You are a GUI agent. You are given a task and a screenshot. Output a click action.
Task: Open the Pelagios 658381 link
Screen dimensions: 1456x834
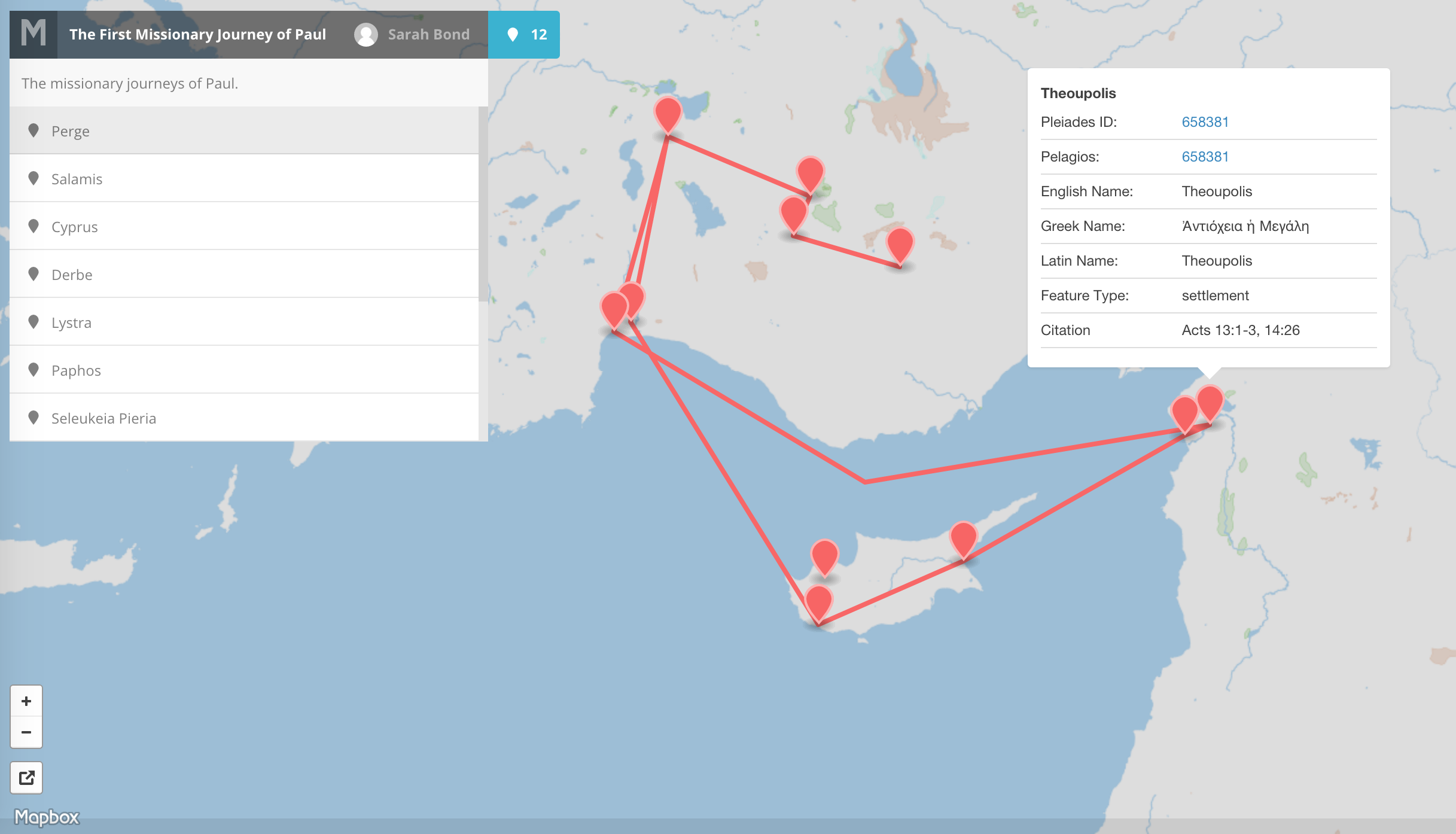1205,157
